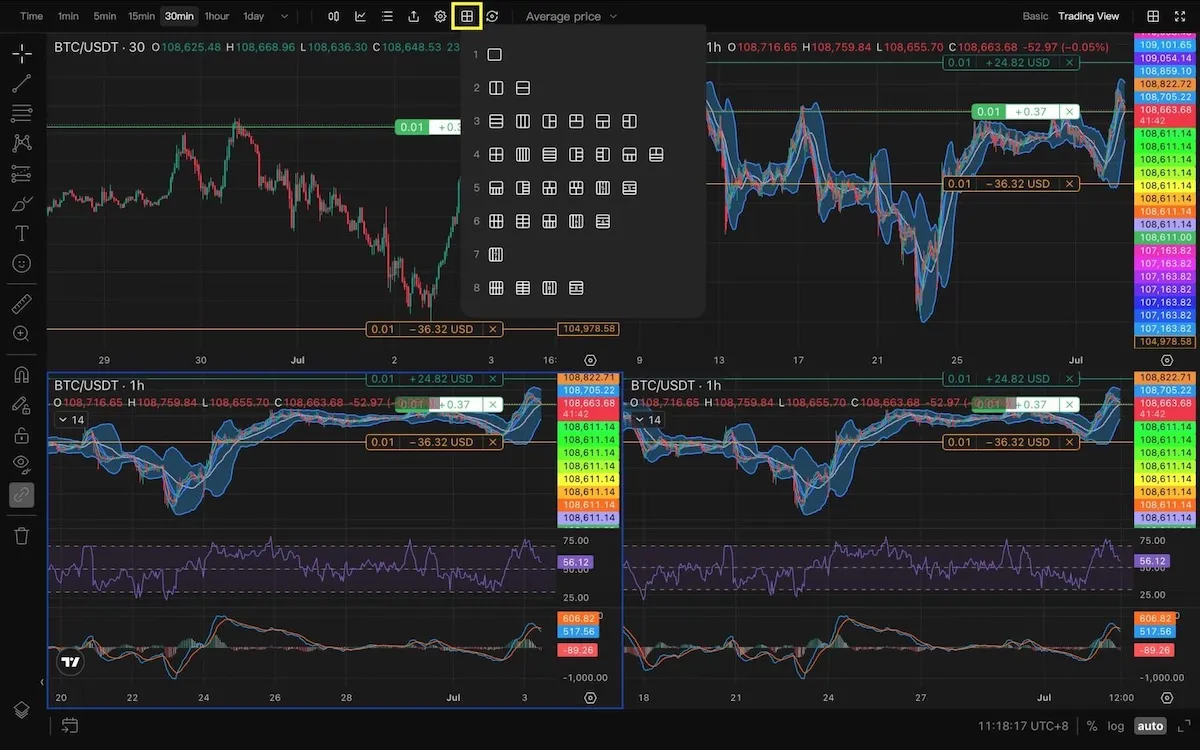This screenshot has width=1200, height=750.
Task: Select the trend line drawing tool
Action: [22, 83]
